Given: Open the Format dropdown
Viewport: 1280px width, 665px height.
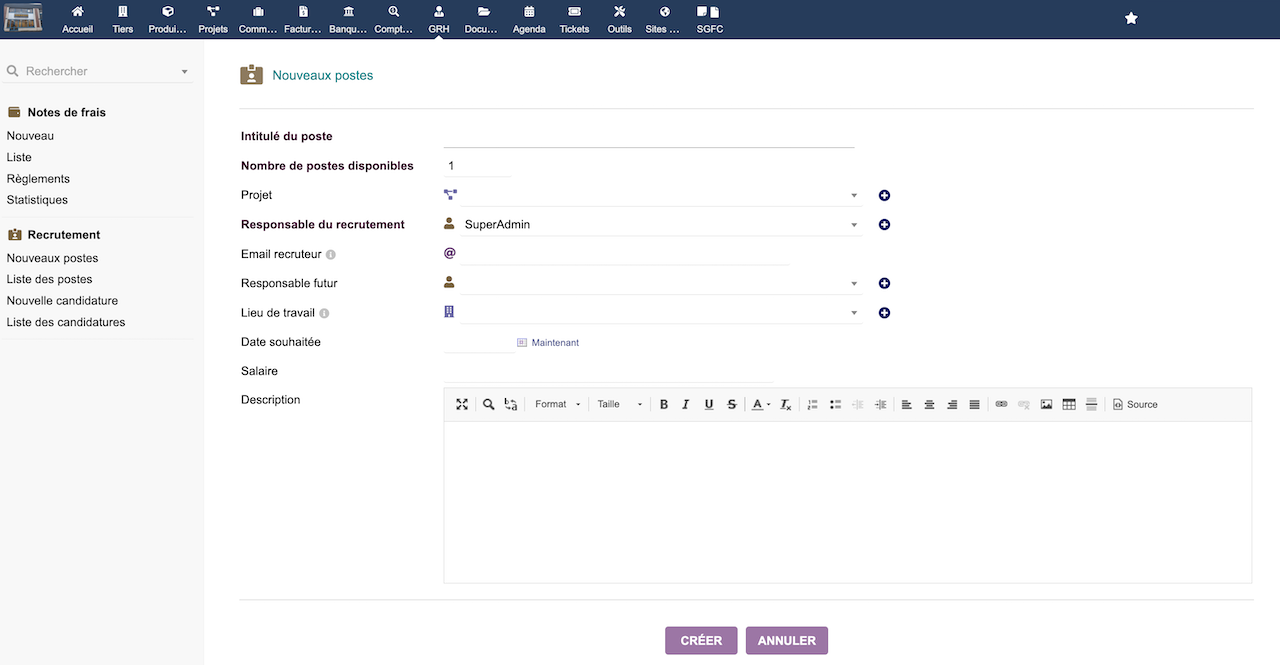Looking at the screenshot, I should [x=557, y=404].
